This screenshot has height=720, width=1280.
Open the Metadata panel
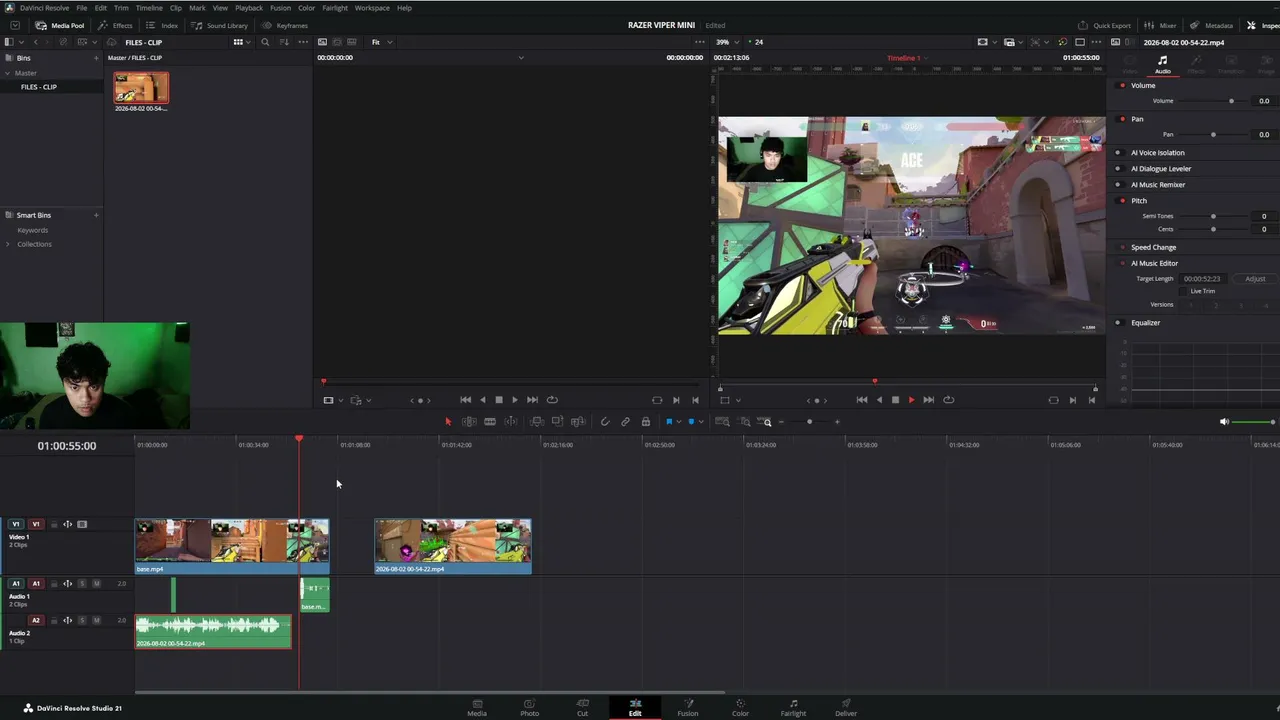[1212, 25]
